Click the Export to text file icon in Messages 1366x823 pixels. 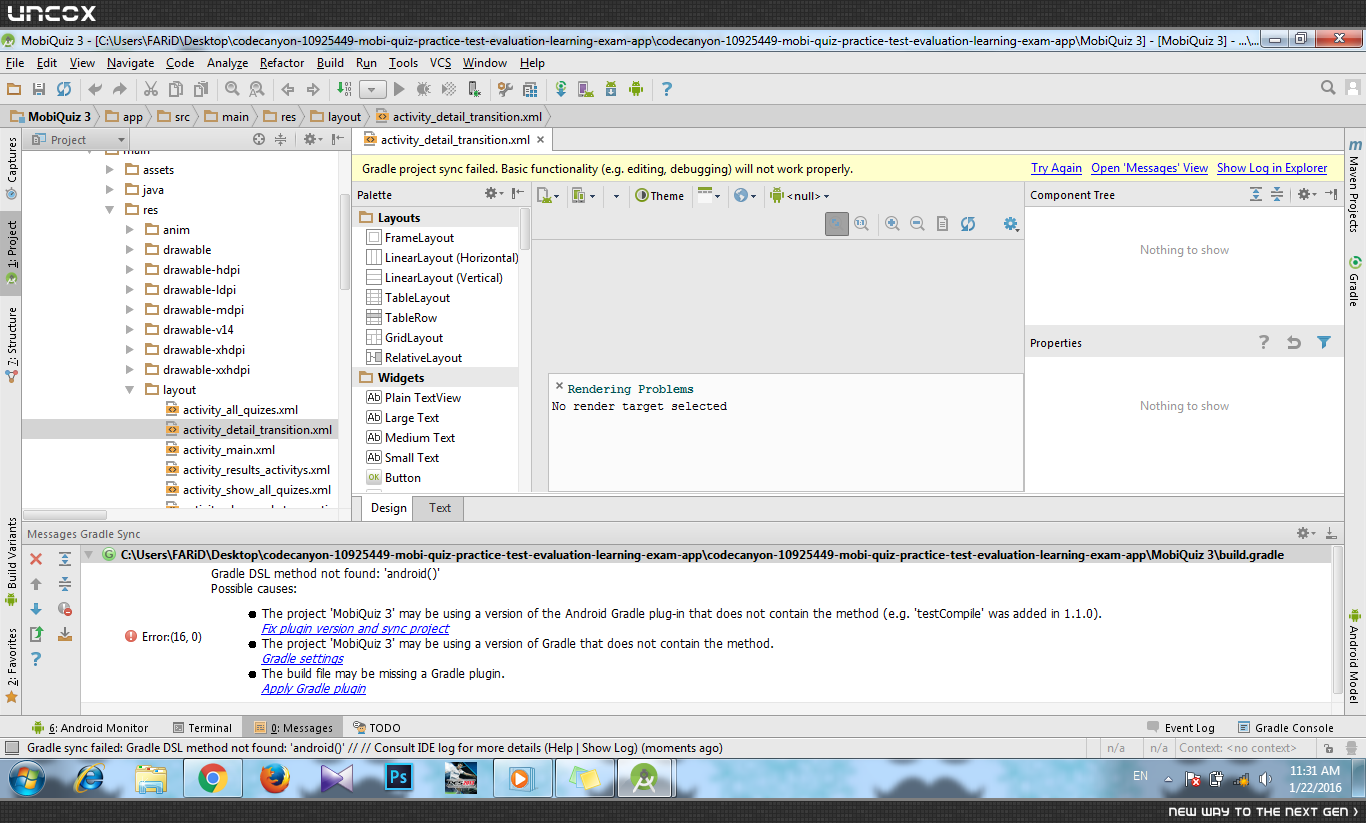[x=36, y=634]
